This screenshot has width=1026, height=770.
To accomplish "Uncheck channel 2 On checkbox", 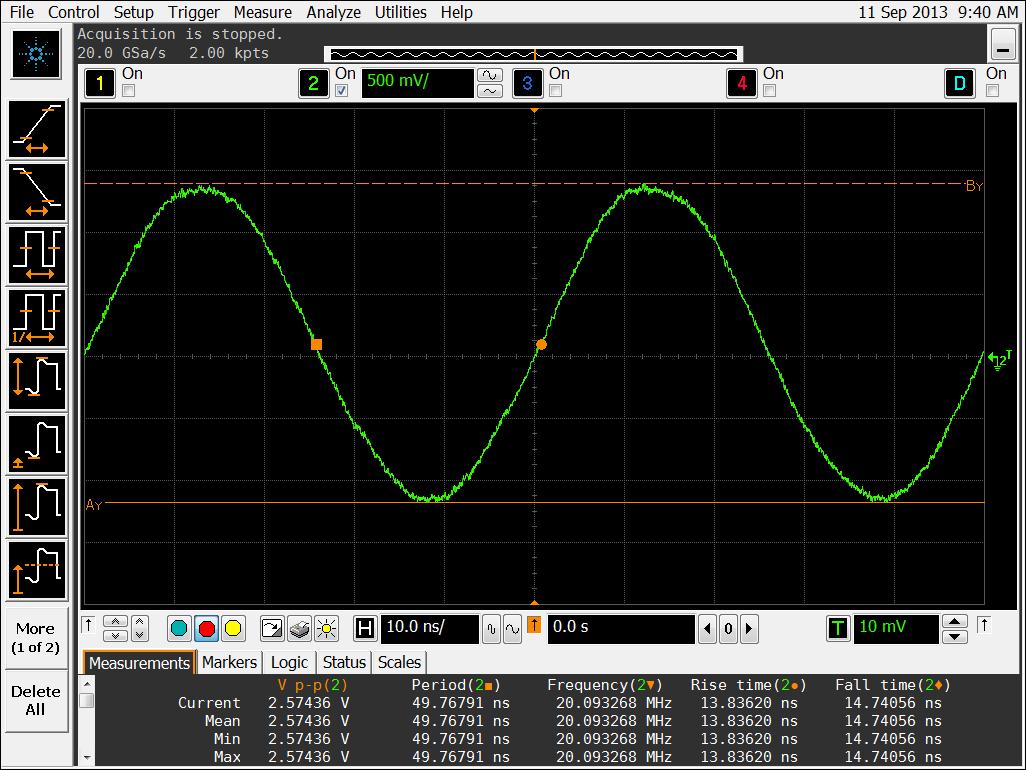I will click(x=342, y=91).
